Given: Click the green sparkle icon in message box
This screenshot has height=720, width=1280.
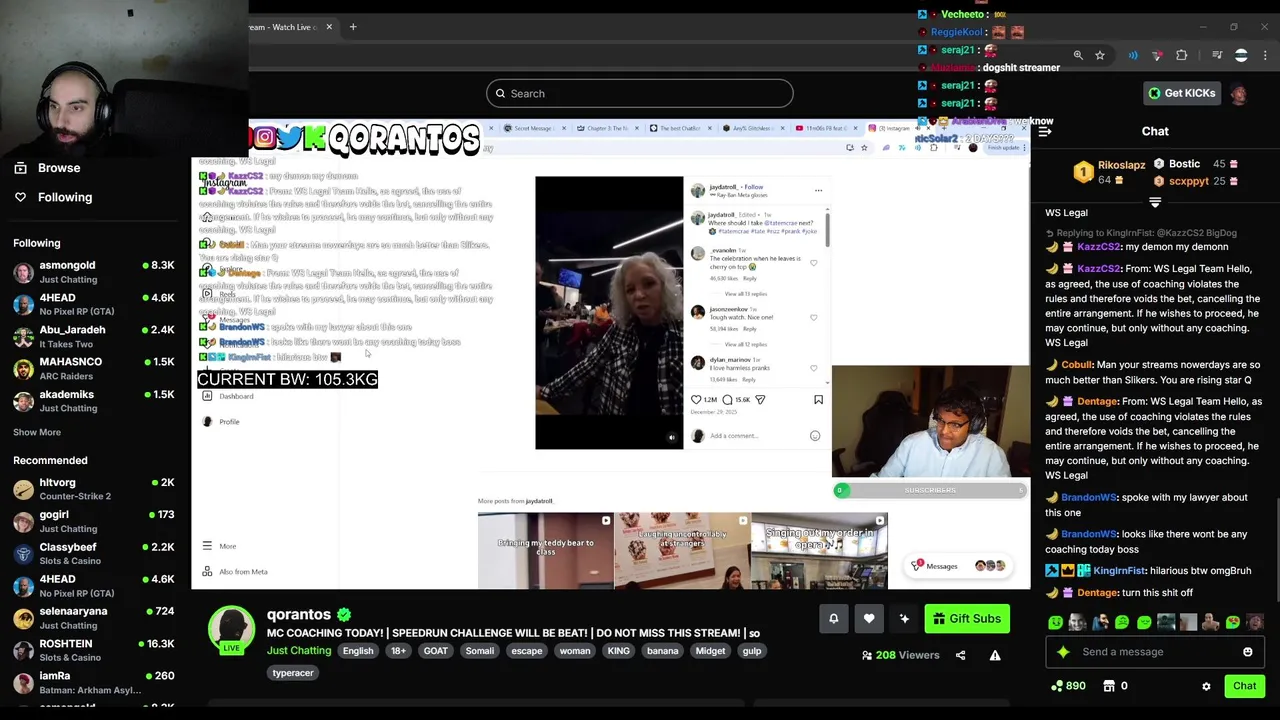Looking at the screenshot, I should coord(1063,652).
